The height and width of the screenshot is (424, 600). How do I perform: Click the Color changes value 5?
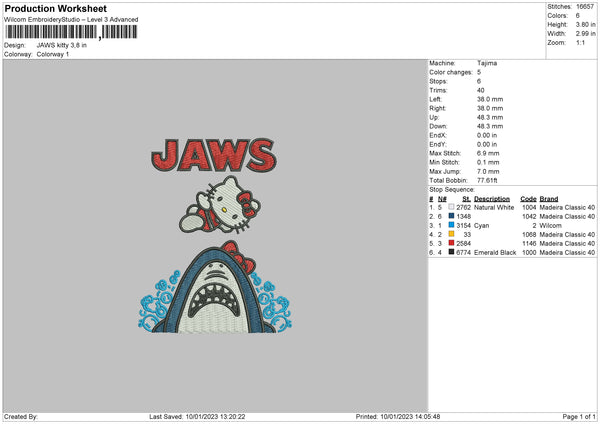(x=479, y=72)
